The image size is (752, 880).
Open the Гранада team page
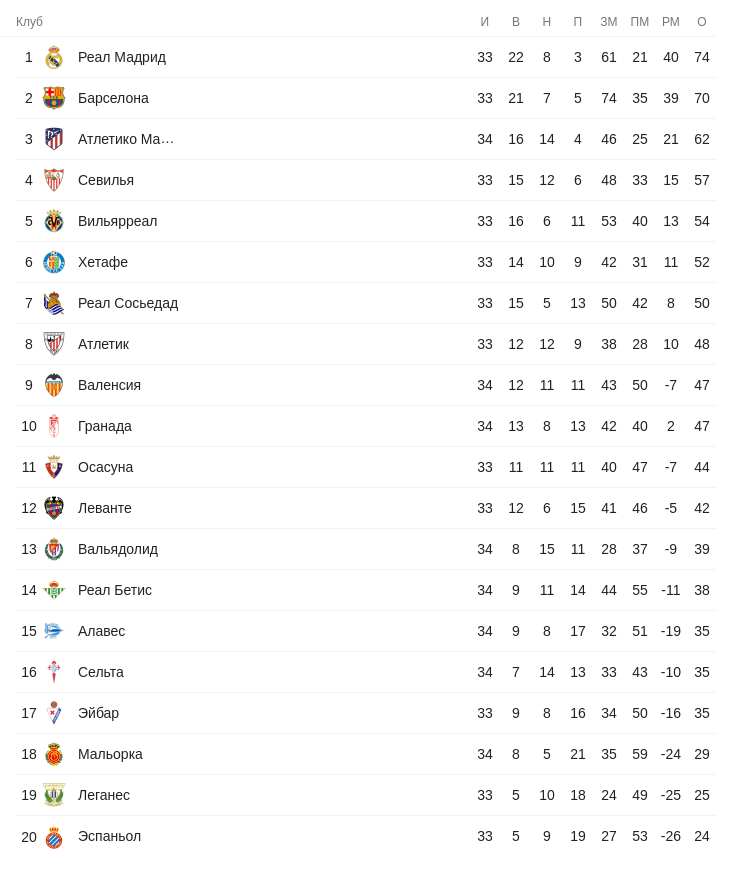click(x=105, y=426)
